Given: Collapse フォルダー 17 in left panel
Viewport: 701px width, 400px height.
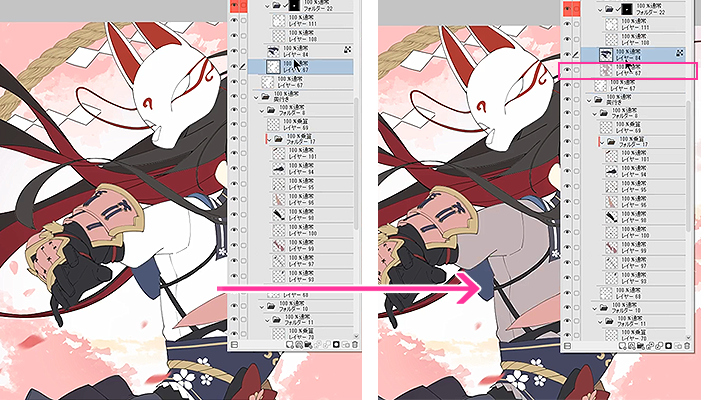Looking at the screenshot, I should (270, 139).
